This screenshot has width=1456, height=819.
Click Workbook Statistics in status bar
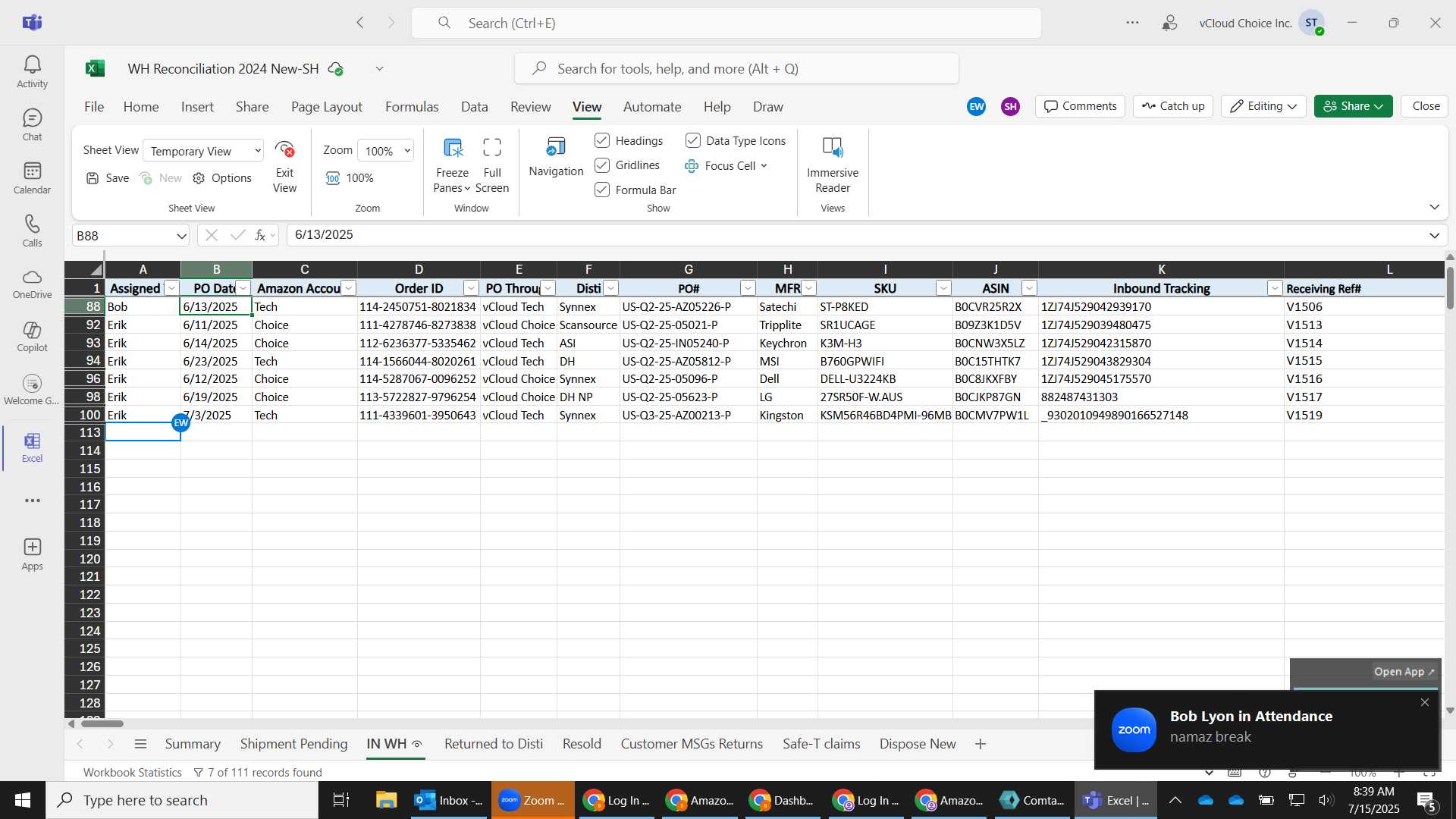point(133,772)
